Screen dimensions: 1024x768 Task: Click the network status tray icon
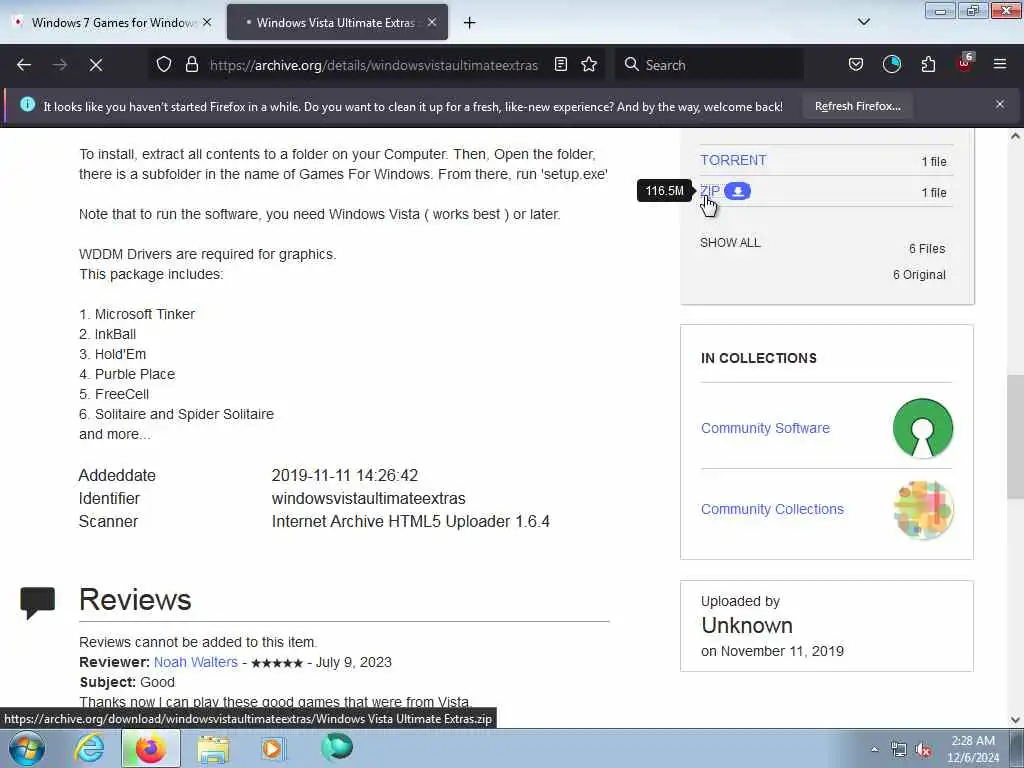click(x=899, y=749)
